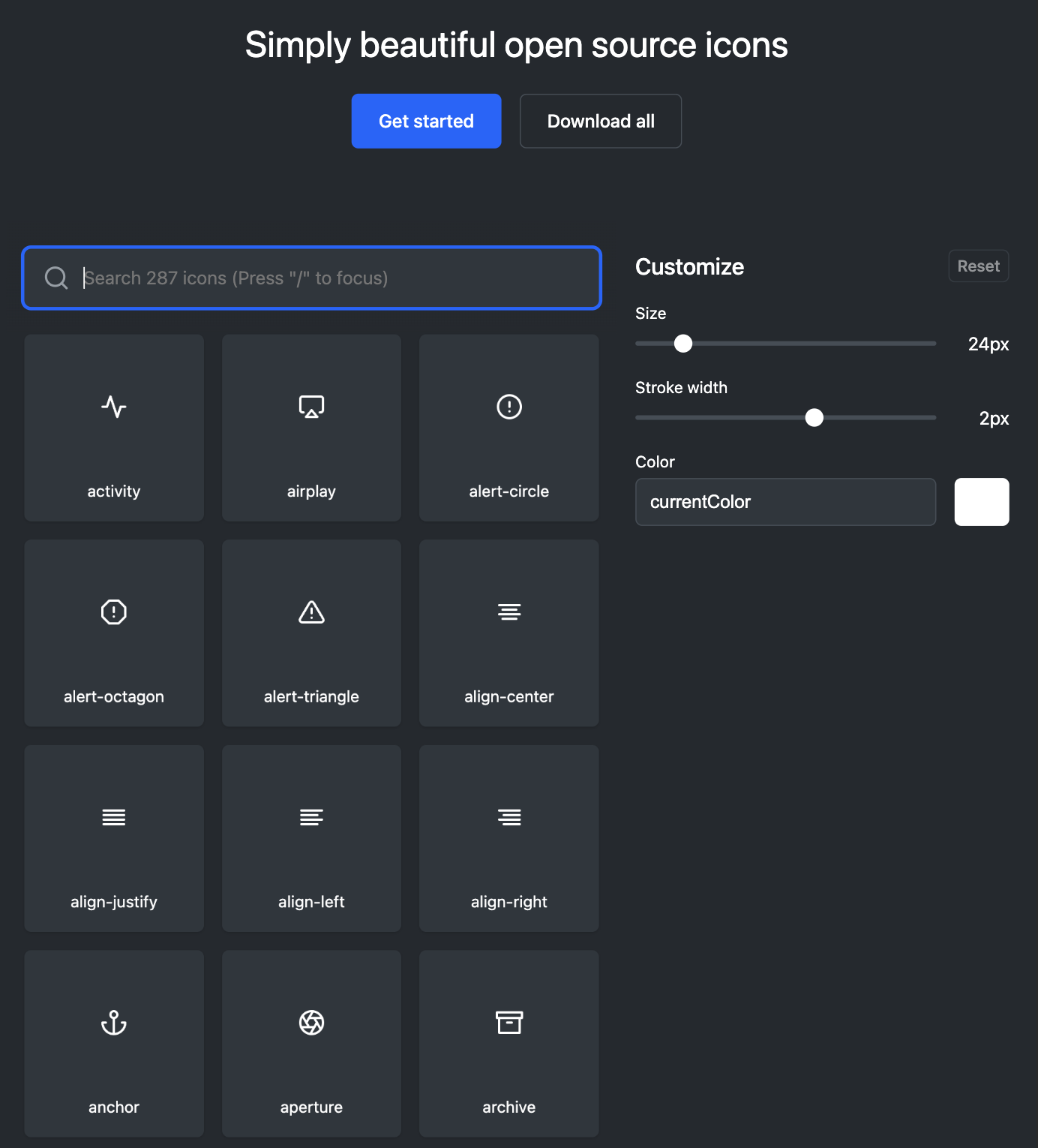Focus the currentColor text field

pos(785,502)
